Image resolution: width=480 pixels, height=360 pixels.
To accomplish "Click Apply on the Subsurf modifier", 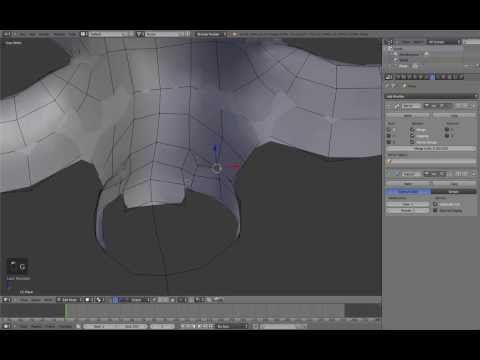I will point(408,184).
